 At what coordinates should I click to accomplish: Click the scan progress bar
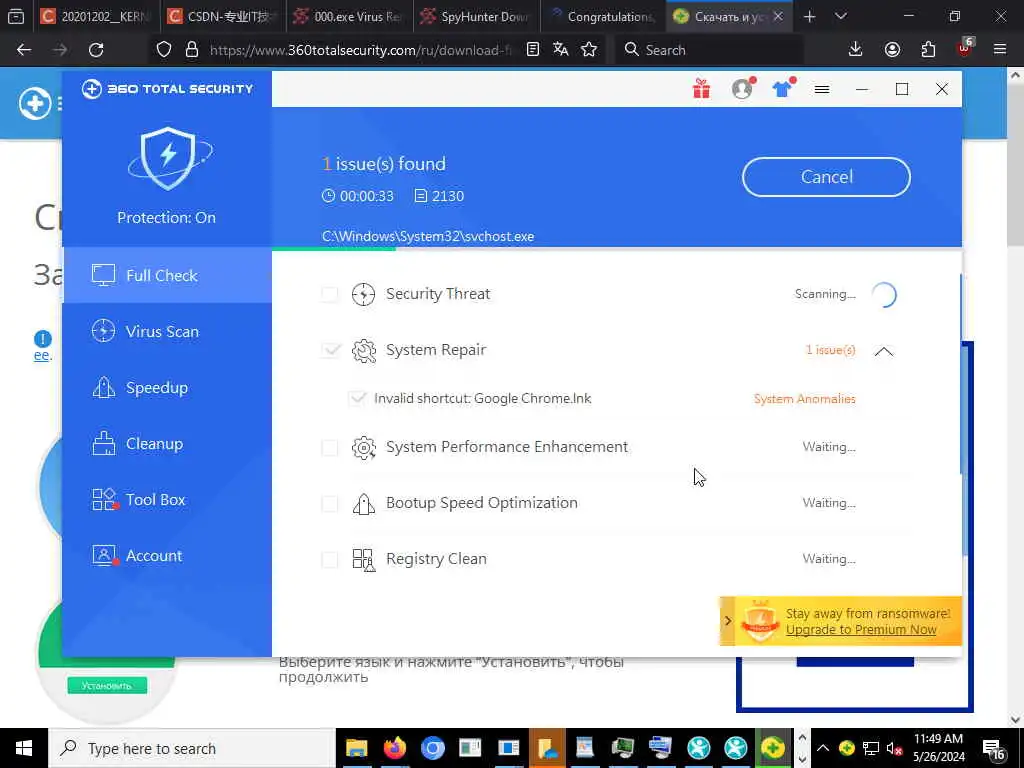[616, 249]
